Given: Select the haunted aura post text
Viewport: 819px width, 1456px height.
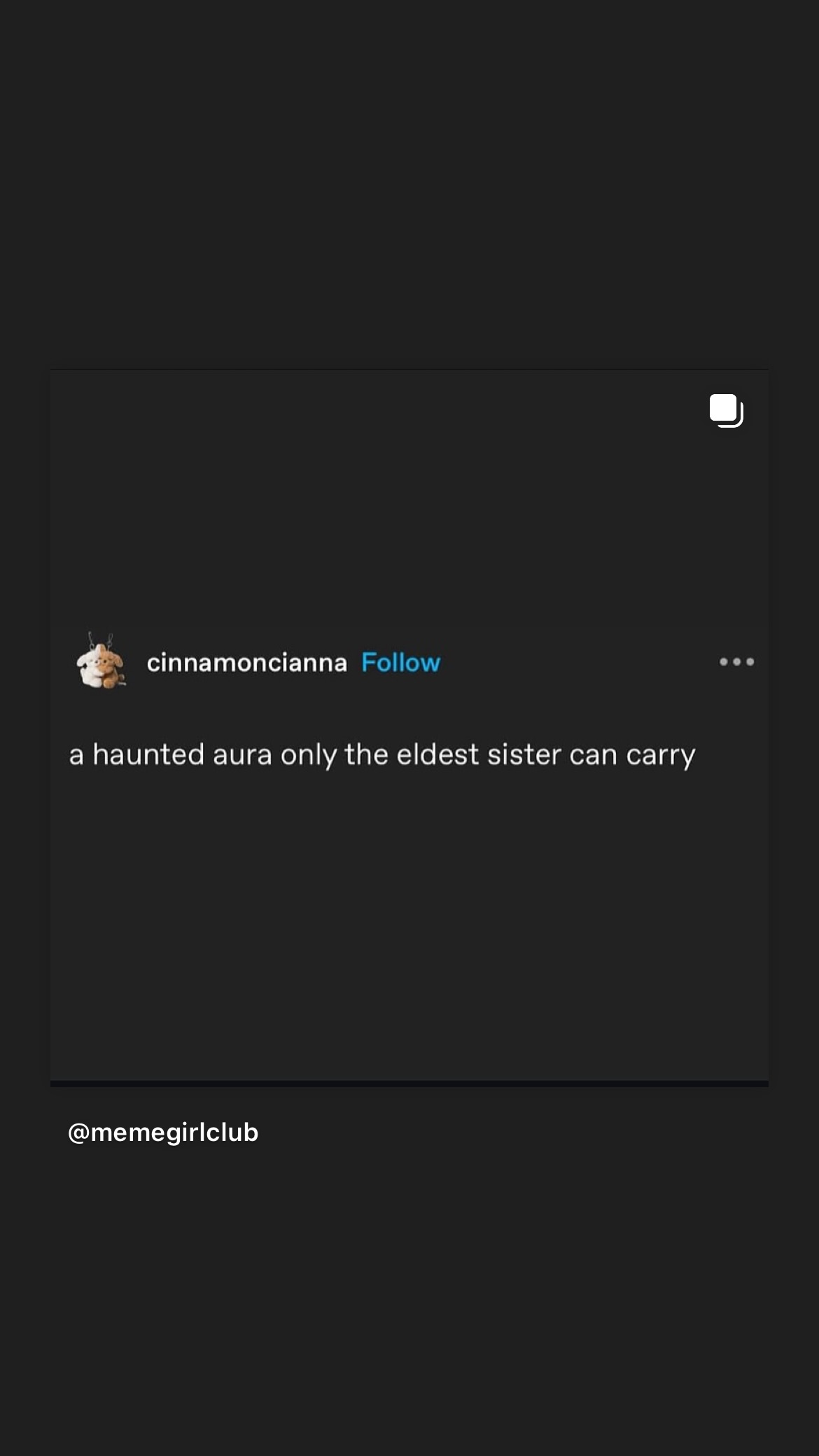Looking at the screenshot, I should 382,755.
